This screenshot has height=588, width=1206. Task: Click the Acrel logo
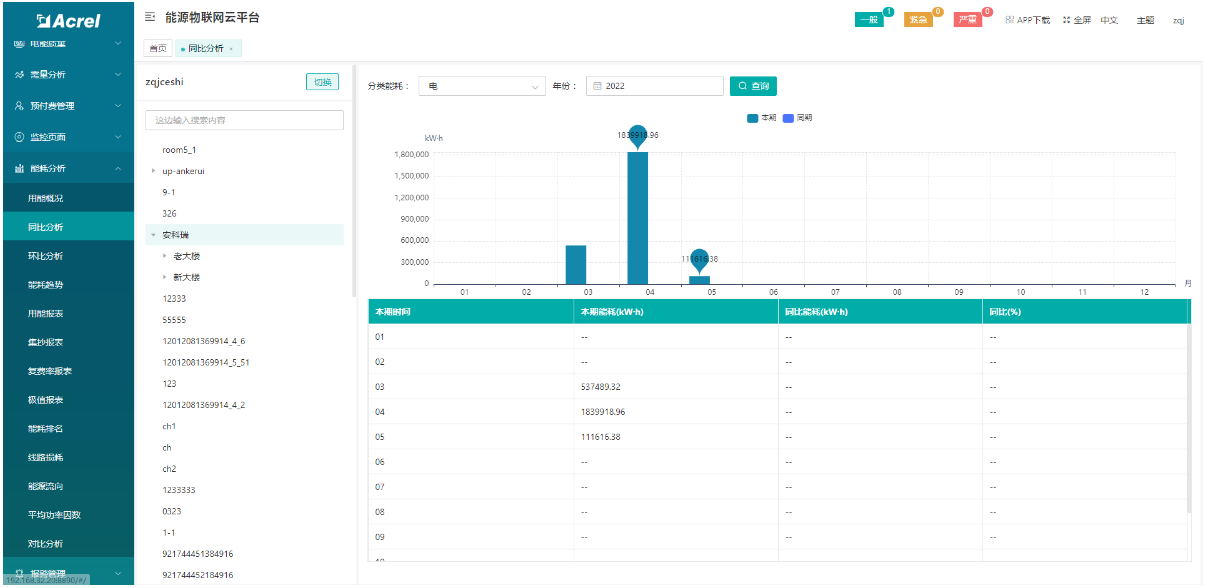pos(67,20)
